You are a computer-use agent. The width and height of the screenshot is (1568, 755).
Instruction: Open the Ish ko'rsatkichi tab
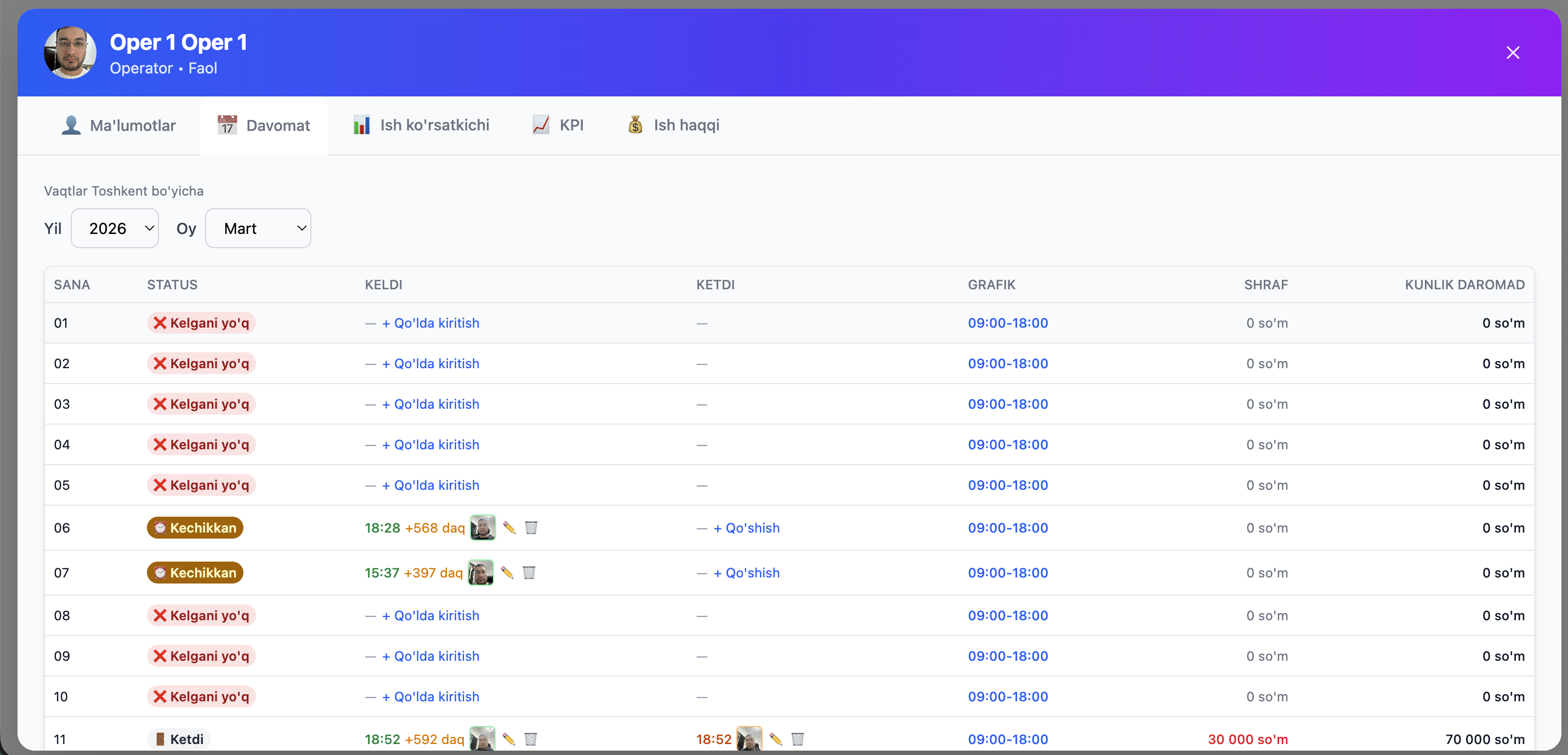(421, 125)
